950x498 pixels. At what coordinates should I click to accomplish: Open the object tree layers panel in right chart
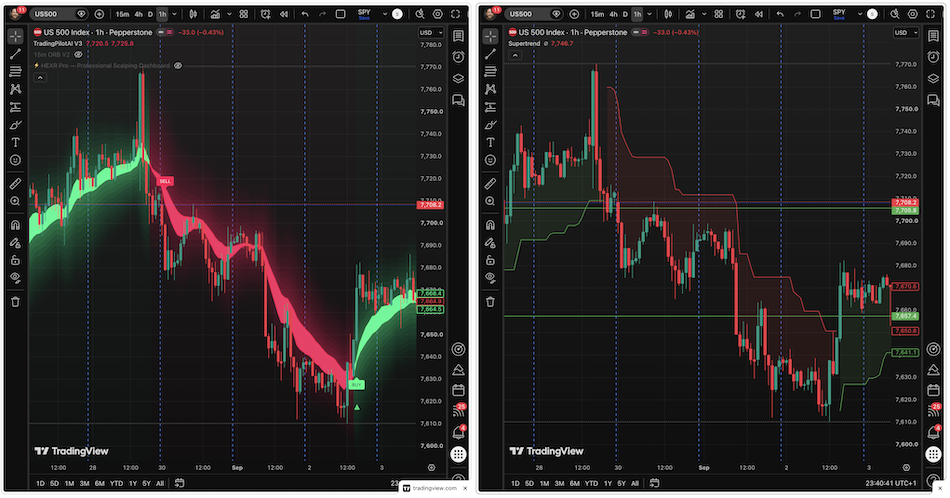pyautogui.click(x=933, y=78)
